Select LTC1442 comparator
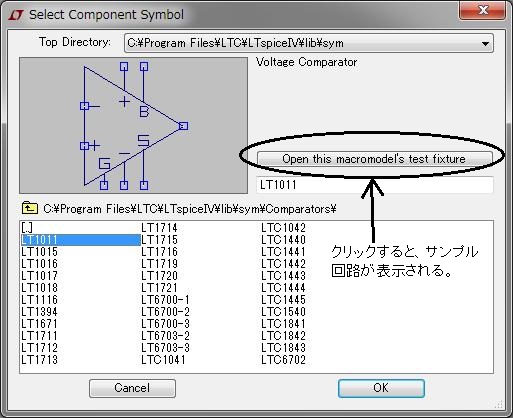513x418 pixels. point(283,264)
